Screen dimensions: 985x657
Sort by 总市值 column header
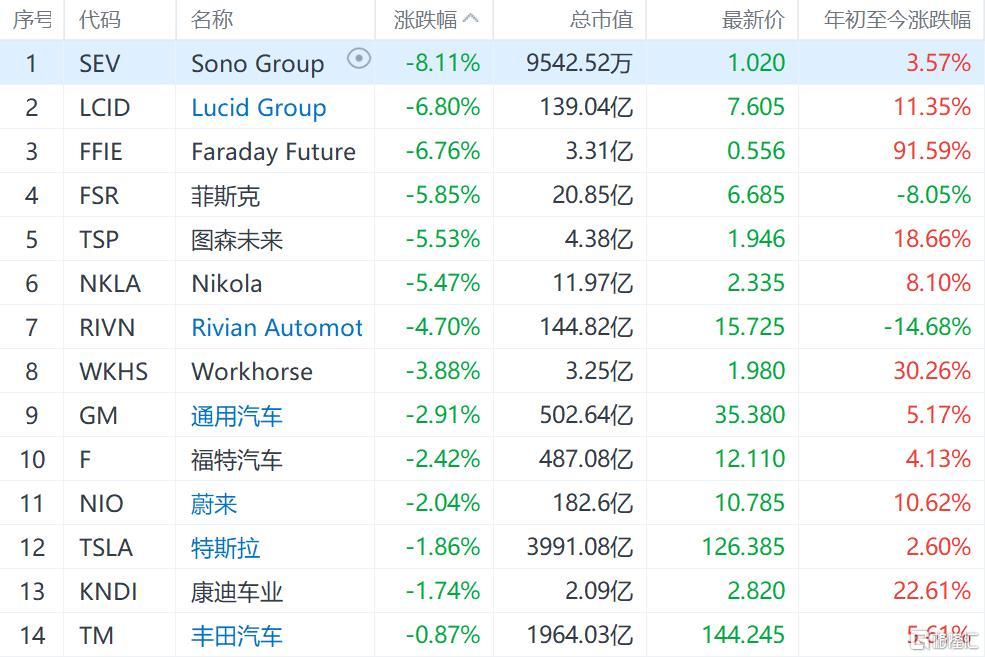[601, 19]
